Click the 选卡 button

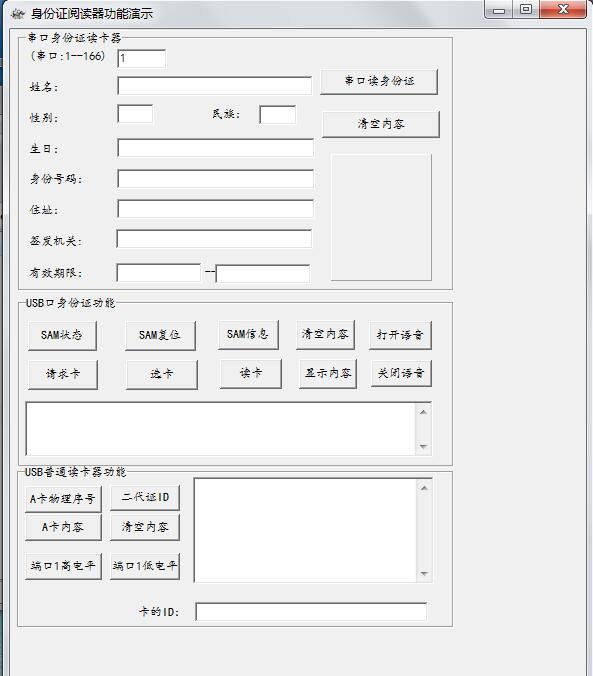click(x=162, y=375)
